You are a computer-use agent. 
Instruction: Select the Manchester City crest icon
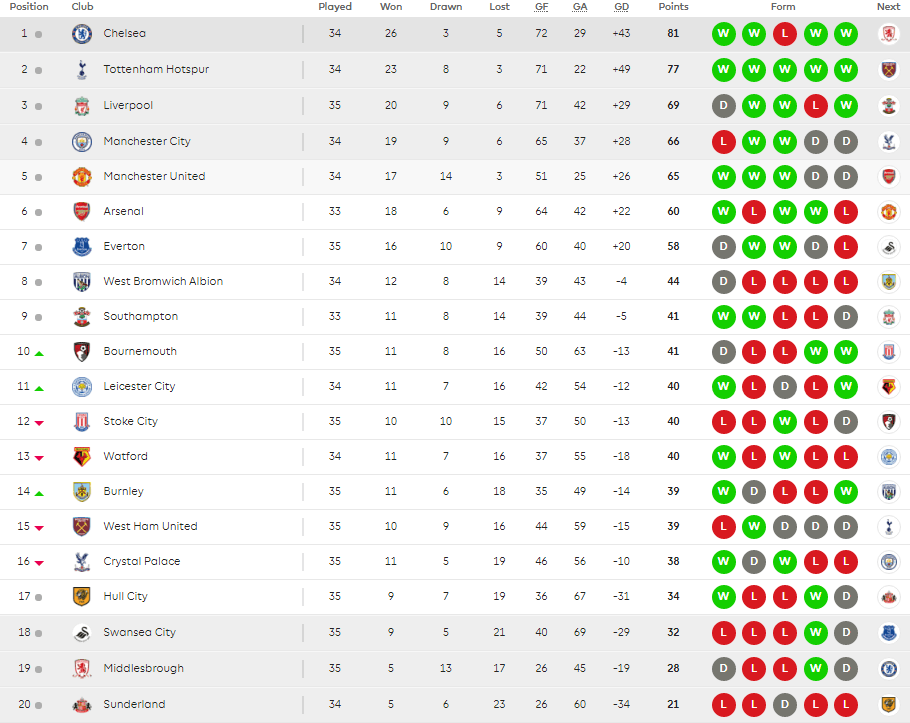82,142
